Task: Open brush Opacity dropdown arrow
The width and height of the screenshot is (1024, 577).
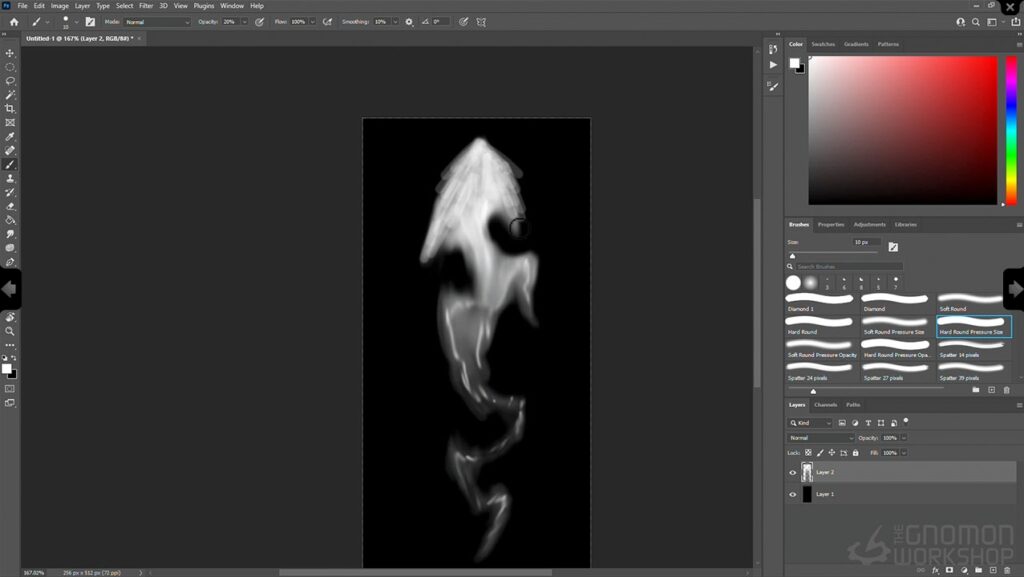Action: (244, 22)
